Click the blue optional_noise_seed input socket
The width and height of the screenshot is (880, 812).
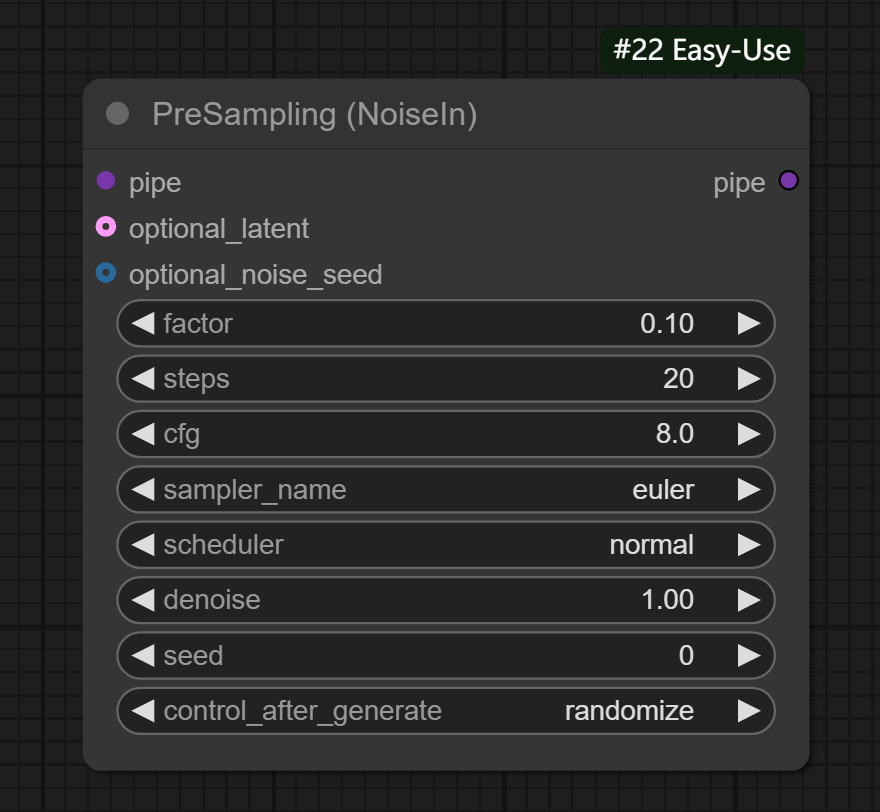click(106, 273)
